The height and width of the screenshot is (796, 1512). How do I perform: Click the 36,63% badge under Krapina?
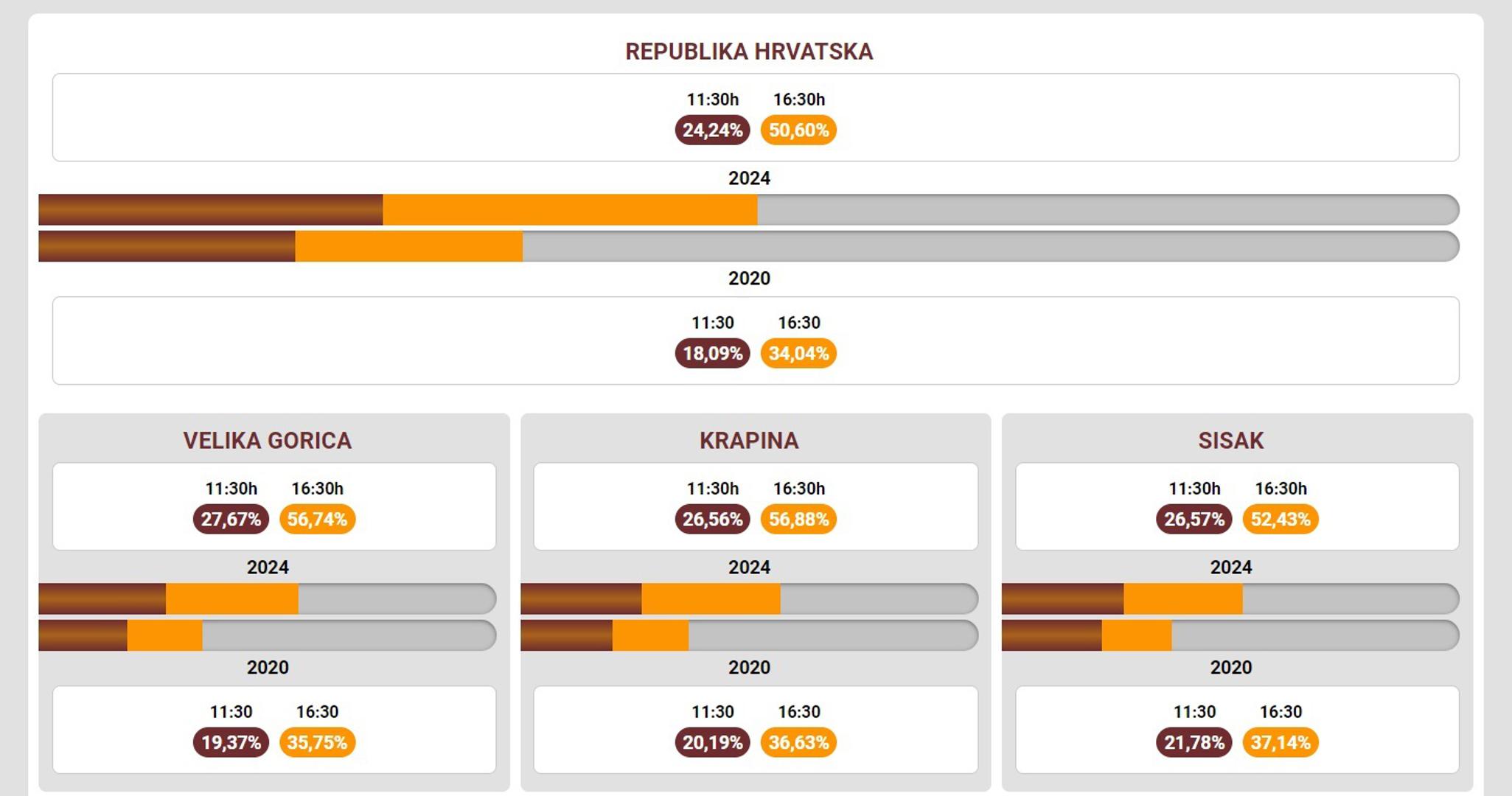pyautogui.click(x=798, y=743)
